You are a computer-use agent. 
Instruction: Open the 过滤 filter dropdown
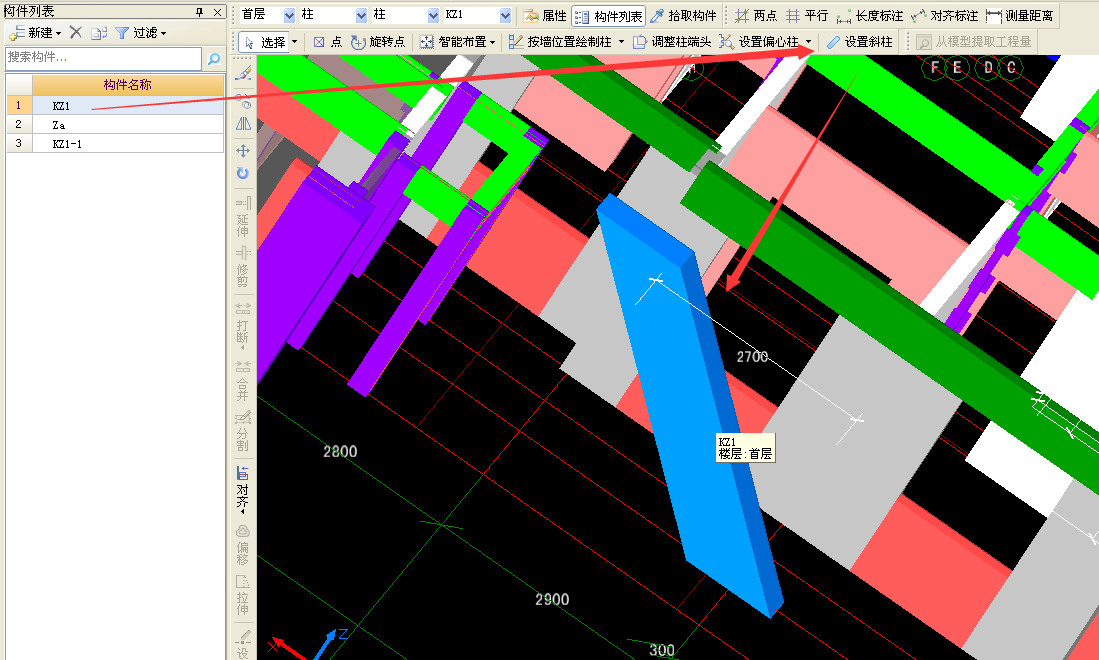(x=141, y=33)
